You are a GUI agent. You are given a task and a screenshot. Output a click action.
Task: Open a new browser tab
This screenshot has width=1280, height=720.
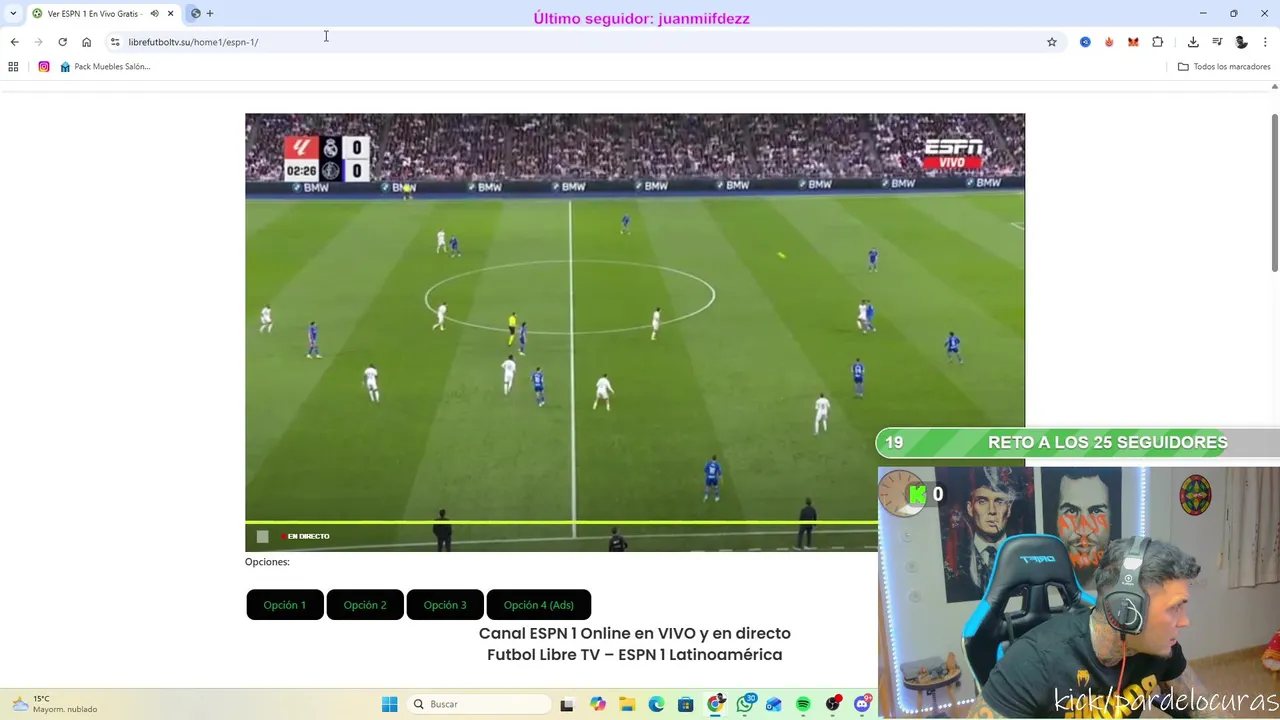(x=209, y=14)
